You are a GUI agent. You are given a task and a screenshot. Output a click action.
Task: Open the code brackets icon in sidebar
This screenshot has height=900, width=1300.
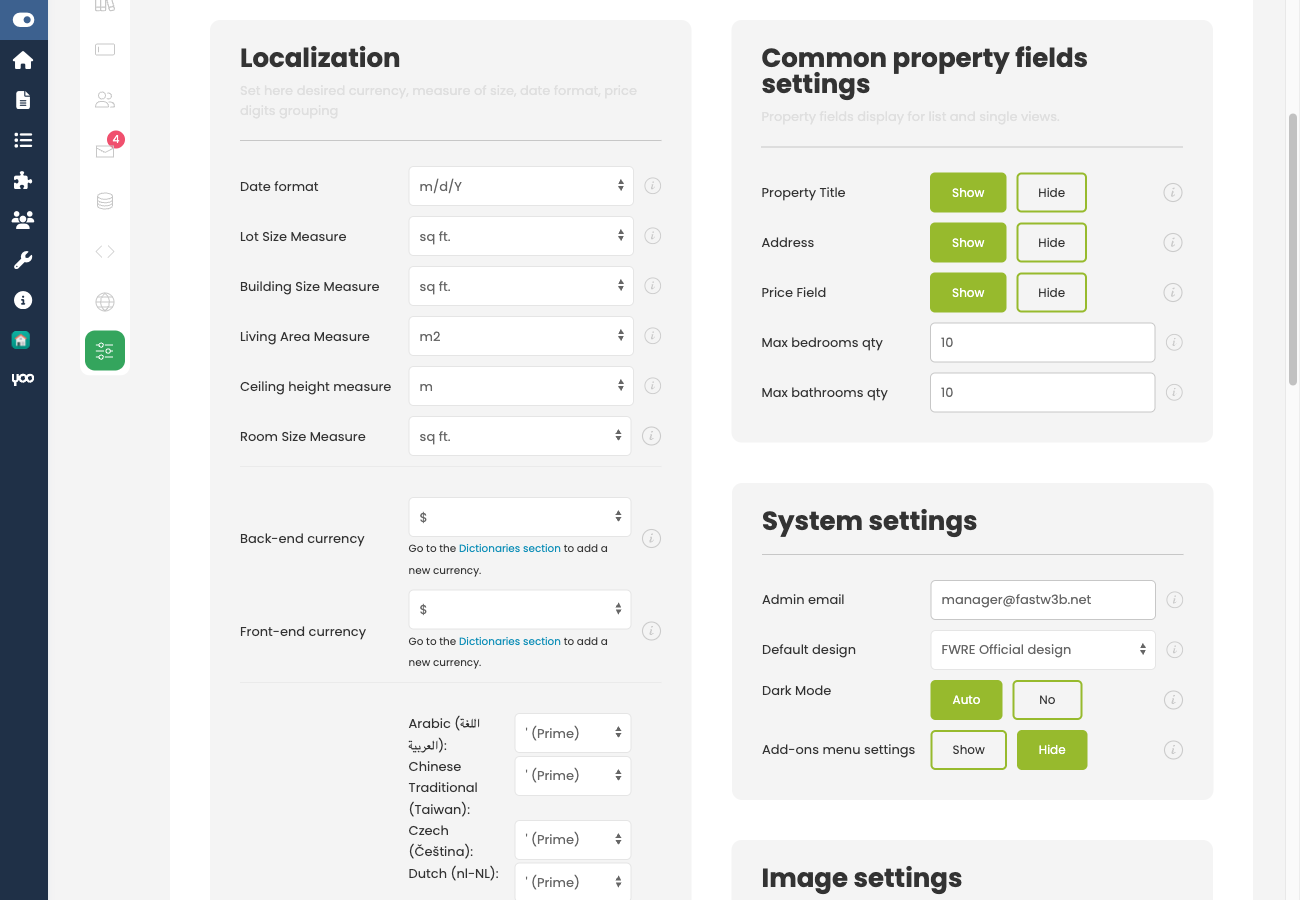[104, 250]
